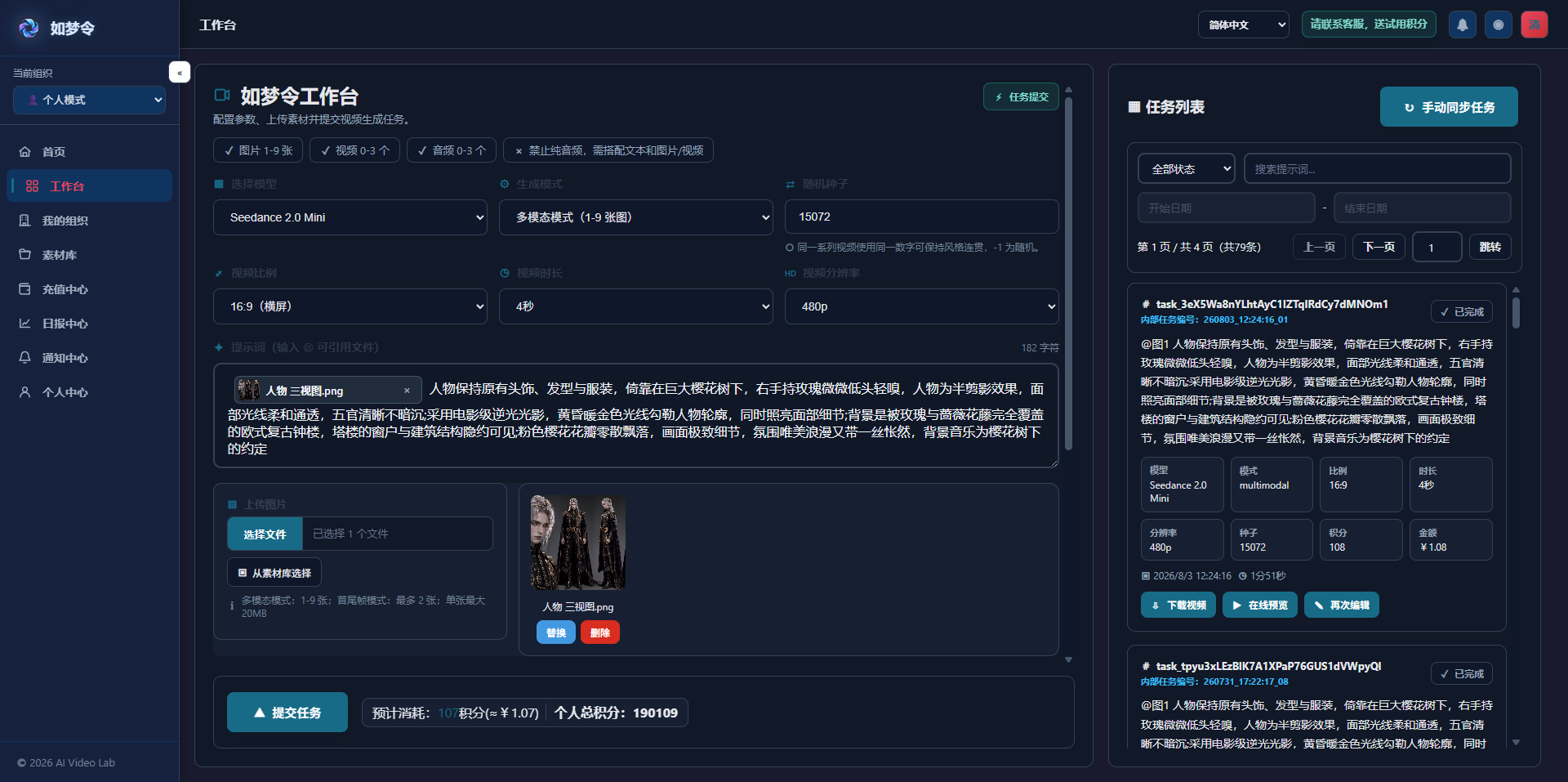Click the 开始日期 date field
This screenshot has width=1568, height=782.
[x=1227, y=208]
